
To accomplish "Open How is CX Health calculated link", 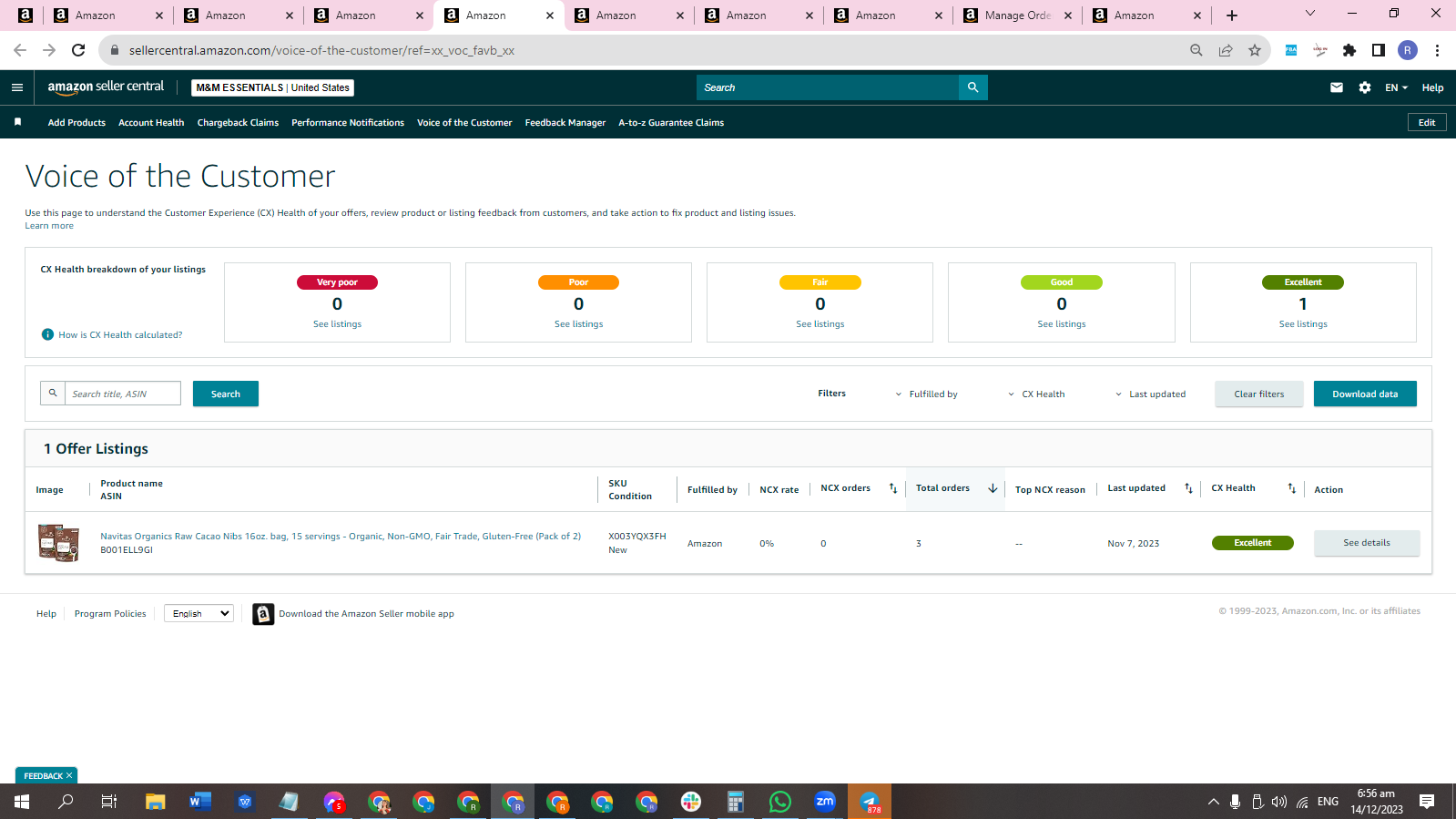I will point(120,334).
